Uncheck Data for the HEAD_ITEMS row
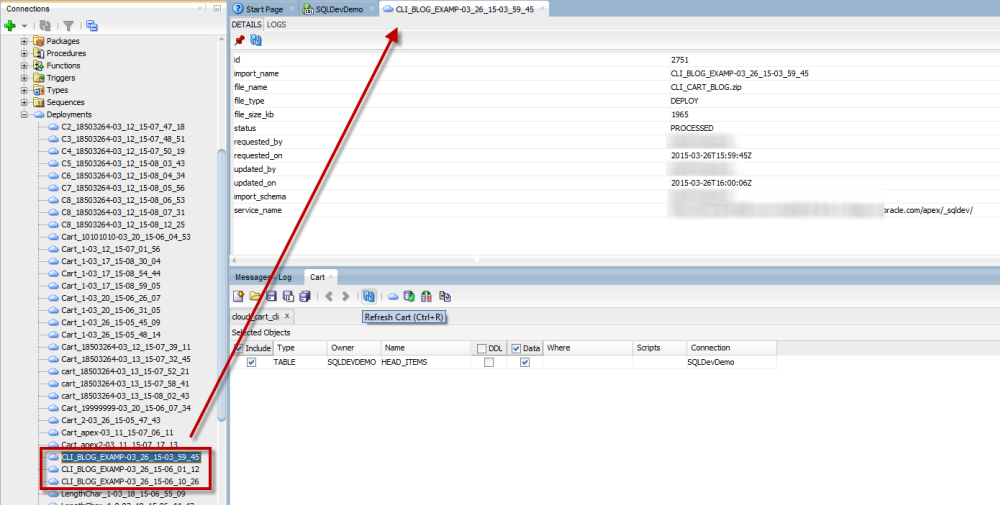 [x=524, y=362]
